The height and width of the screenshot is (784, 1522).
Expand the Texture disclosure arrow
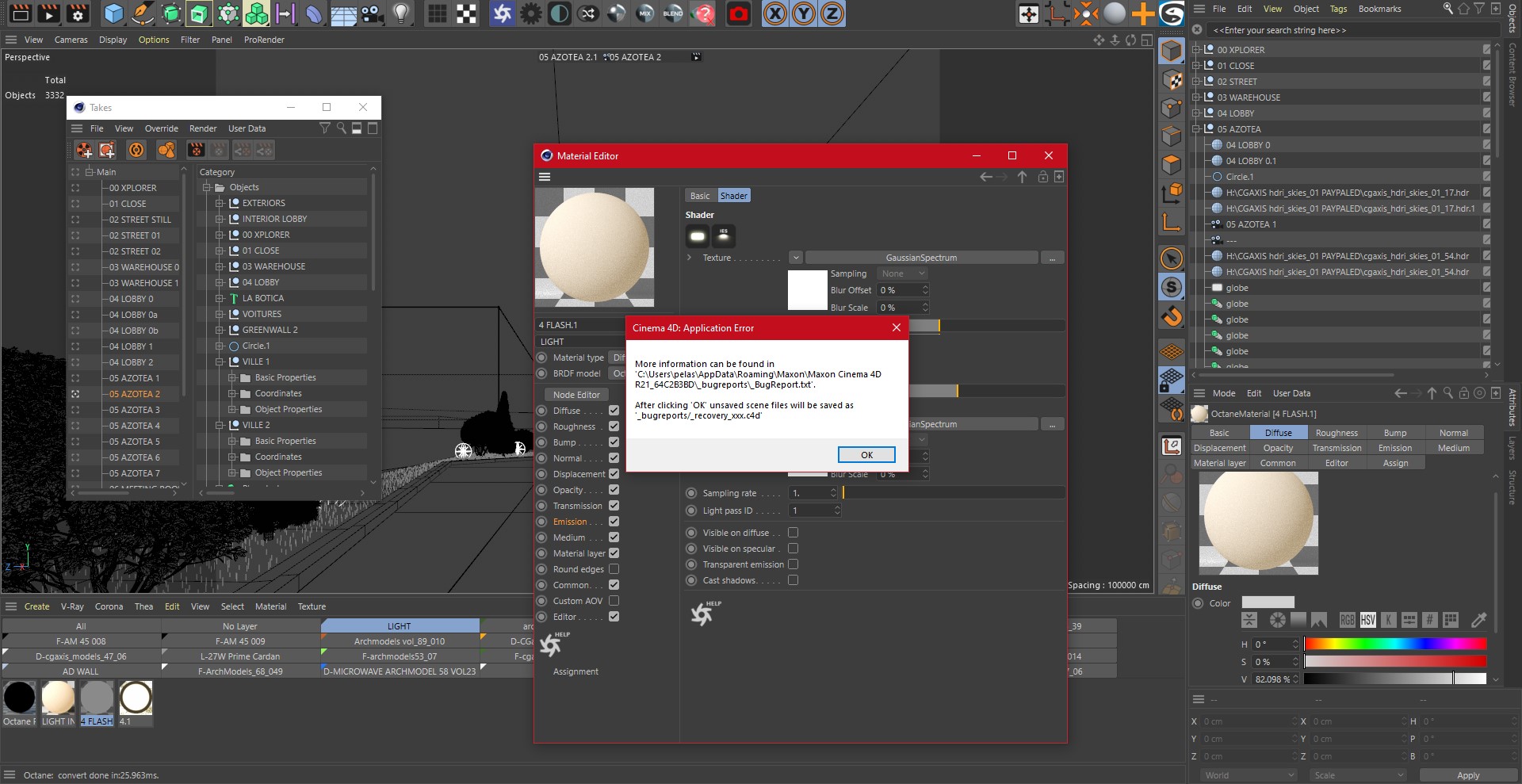pyautogui.click(x=689, y=258)
